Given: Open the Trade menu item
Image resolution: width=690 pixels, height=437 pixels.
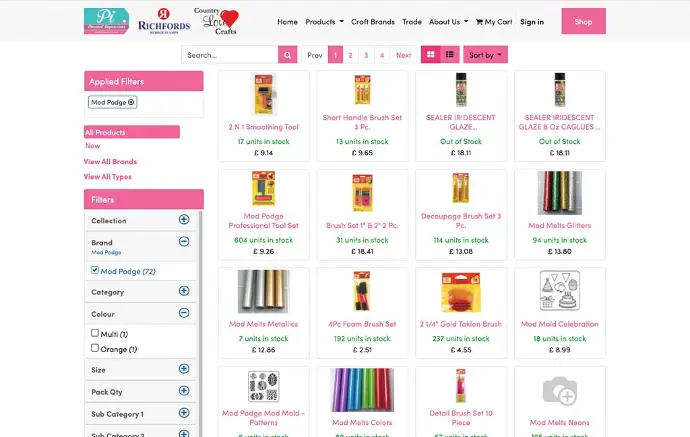Looking at the screenshot, I should coord(412,22).
